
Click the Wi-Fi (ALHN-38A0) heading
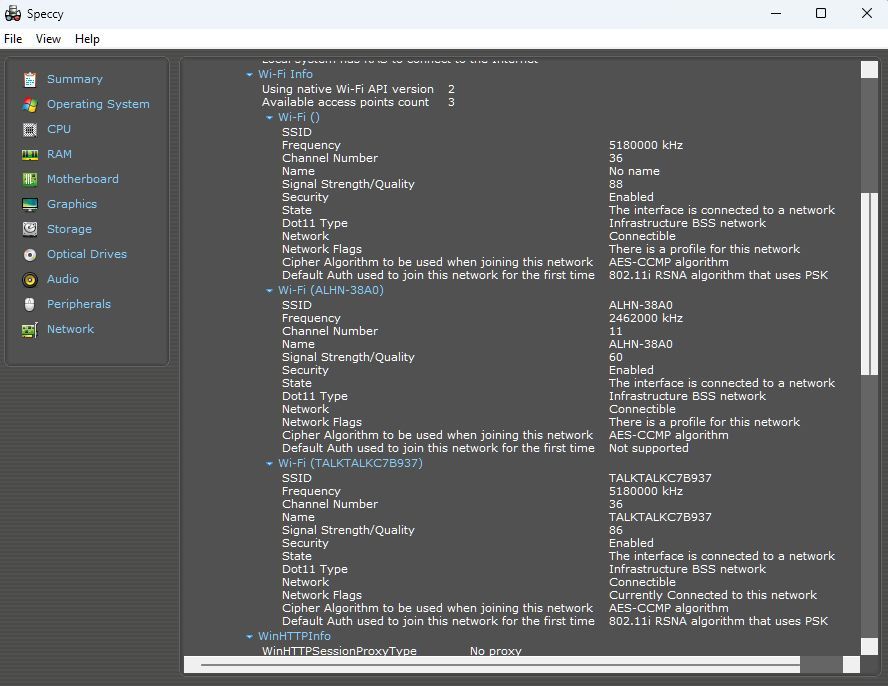click(331, 290)
